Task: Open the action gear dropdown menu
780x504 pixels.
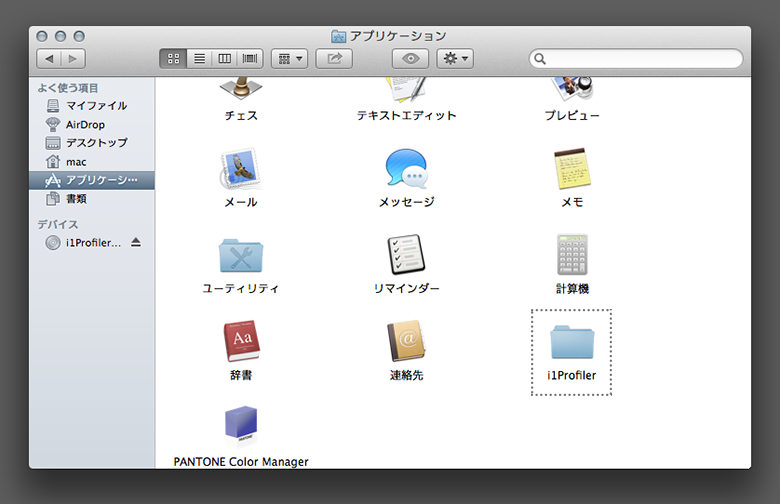Action: click(x=455, y=59)
